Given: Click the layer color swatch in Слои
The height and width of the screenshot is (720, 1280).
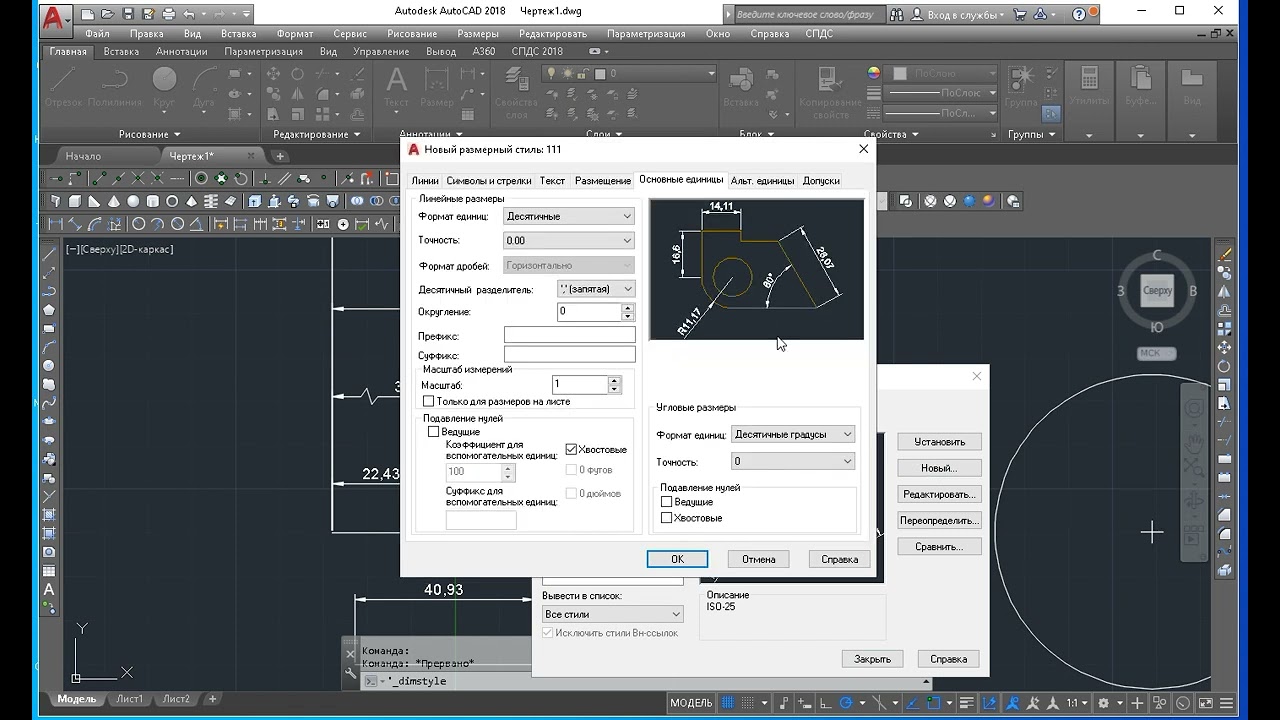Looking at the screenshot, I should 602,74.
